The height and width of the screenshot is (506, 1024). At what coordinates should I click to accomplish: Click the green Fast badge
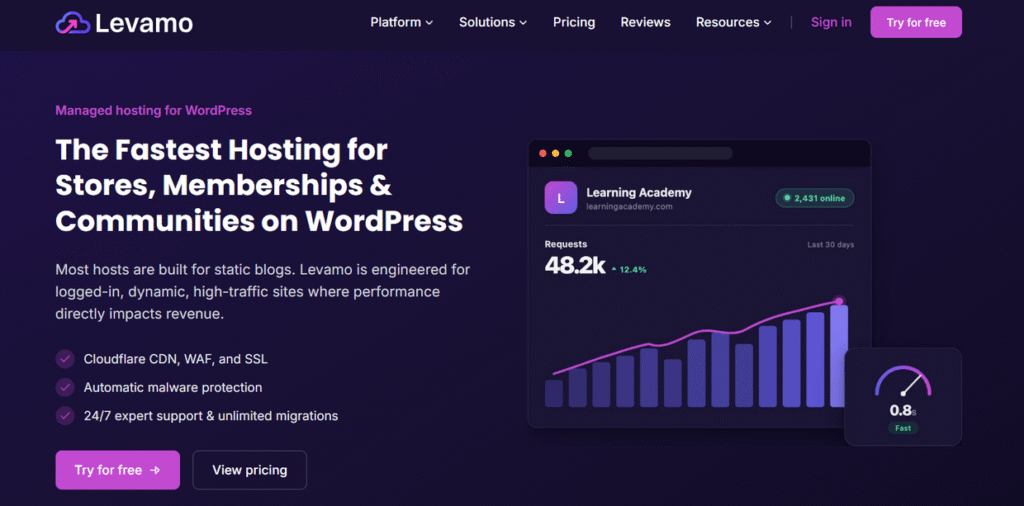coord(903,428)
